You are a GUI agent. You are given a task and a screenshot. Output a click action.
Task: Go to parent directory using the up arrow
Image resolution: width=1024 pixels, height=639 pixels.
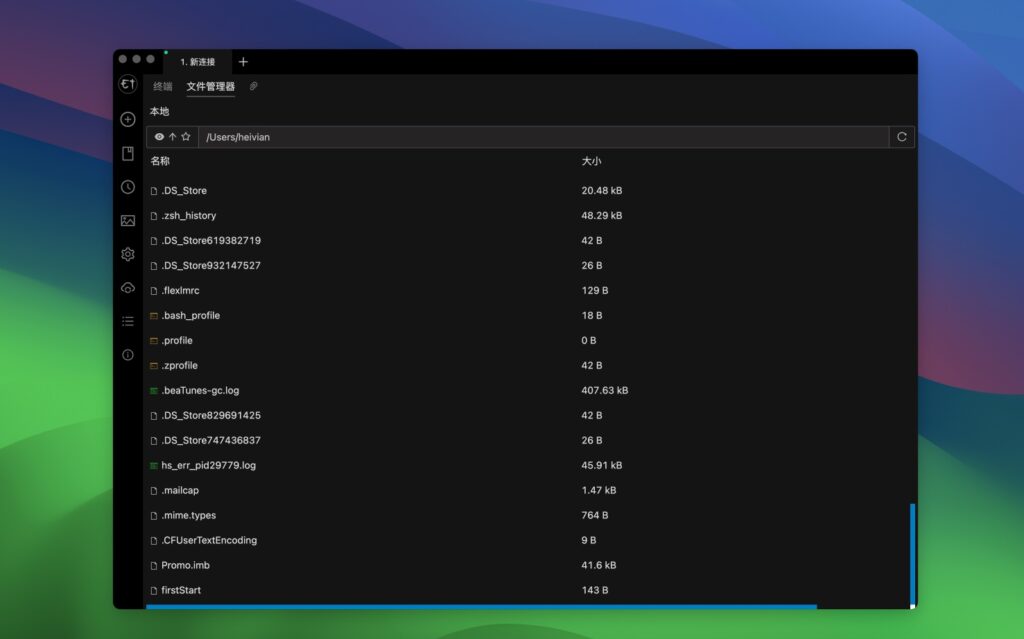(172, 137)
